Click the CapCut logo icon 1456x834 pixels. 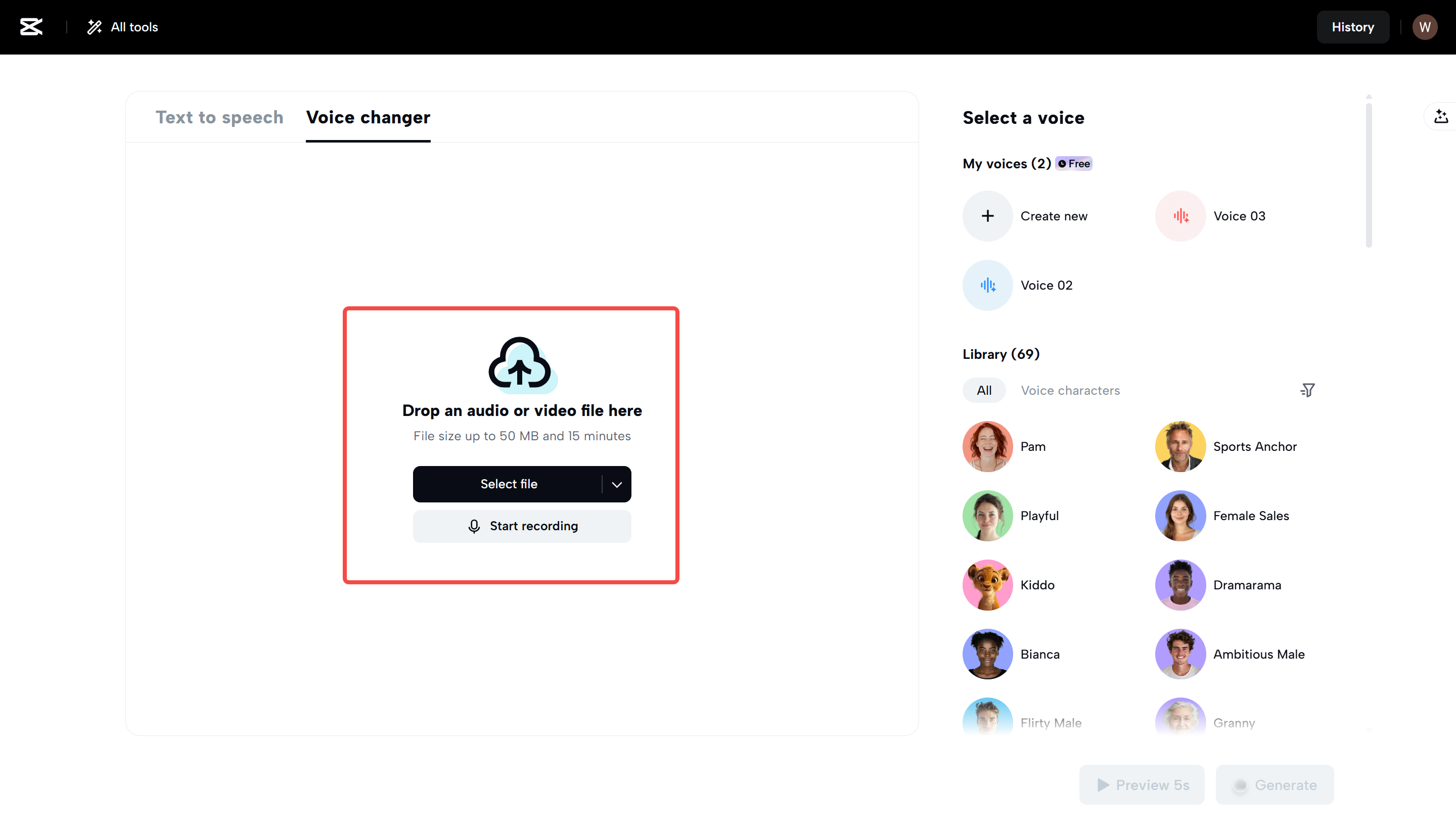(x=31, y=27)
